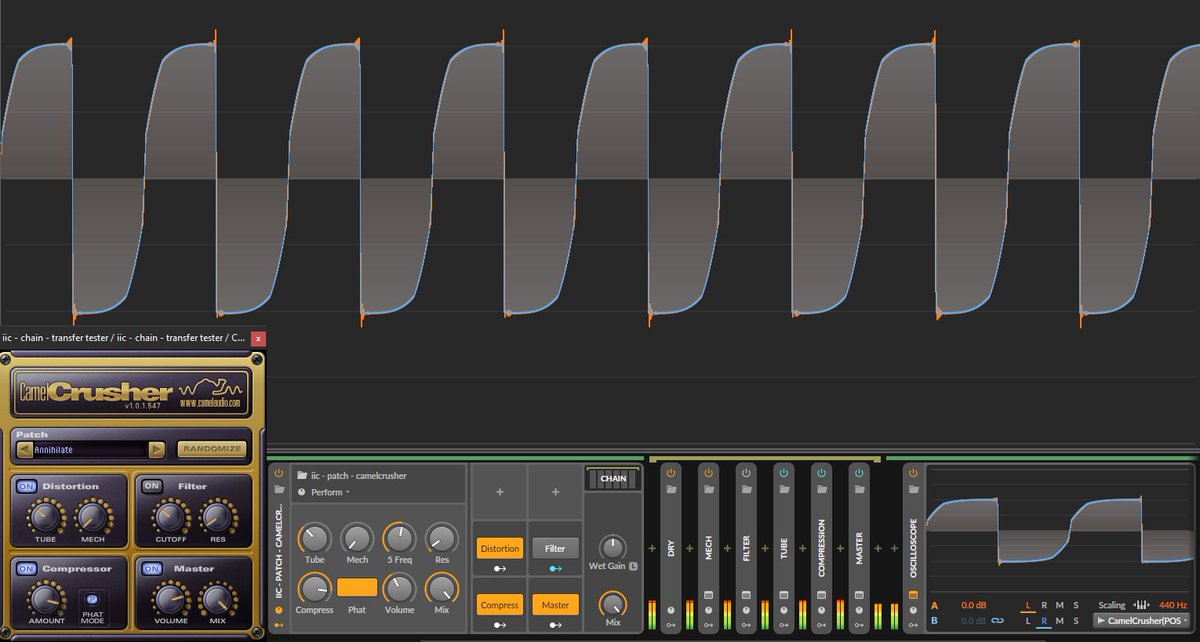Viewport: 1200px width, 642px height.
Task: Open the folder icon on DRY device
Action: tap(671, 490)
